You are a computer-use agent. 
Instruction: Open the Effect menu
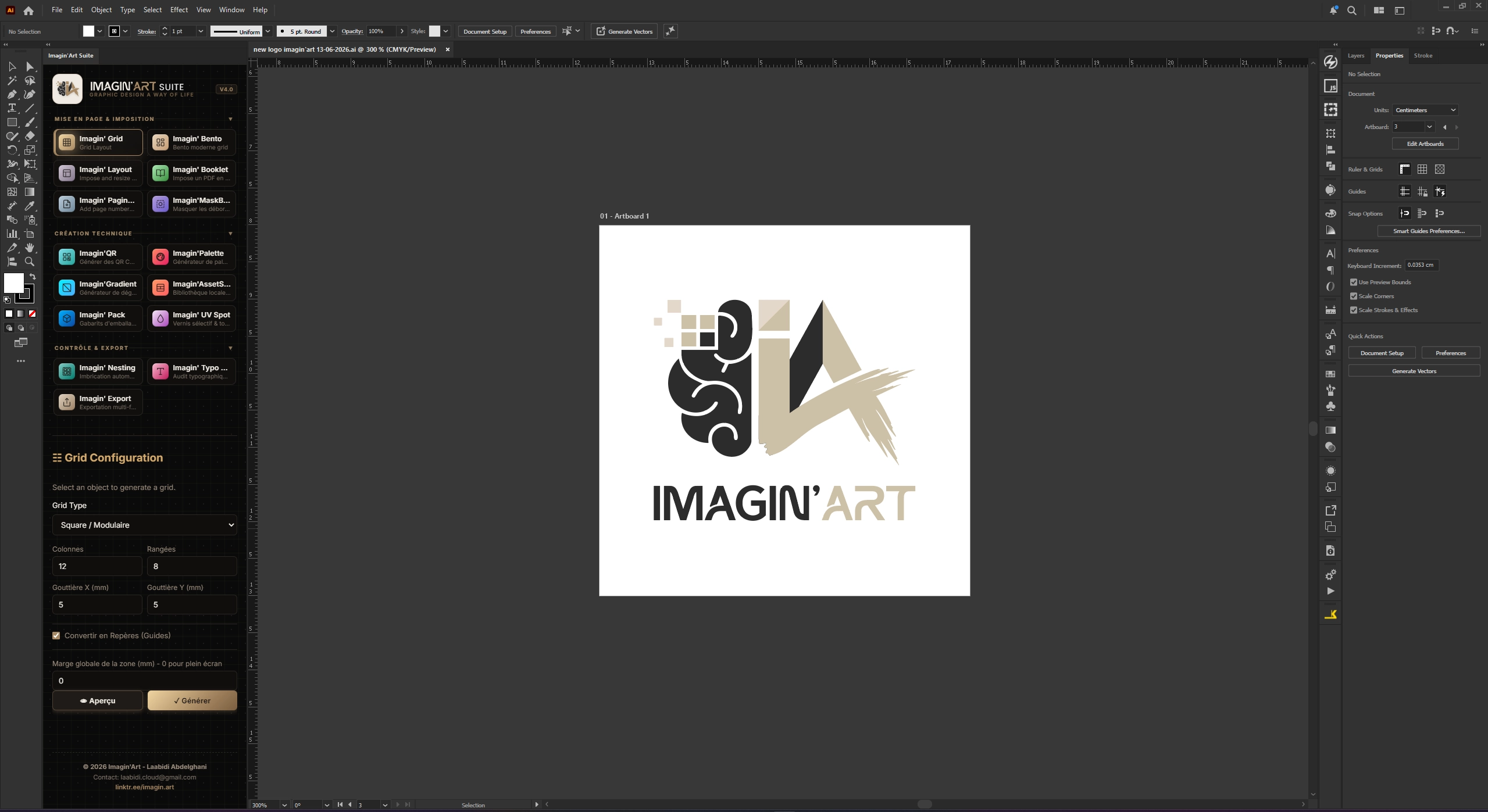[179, 10]
